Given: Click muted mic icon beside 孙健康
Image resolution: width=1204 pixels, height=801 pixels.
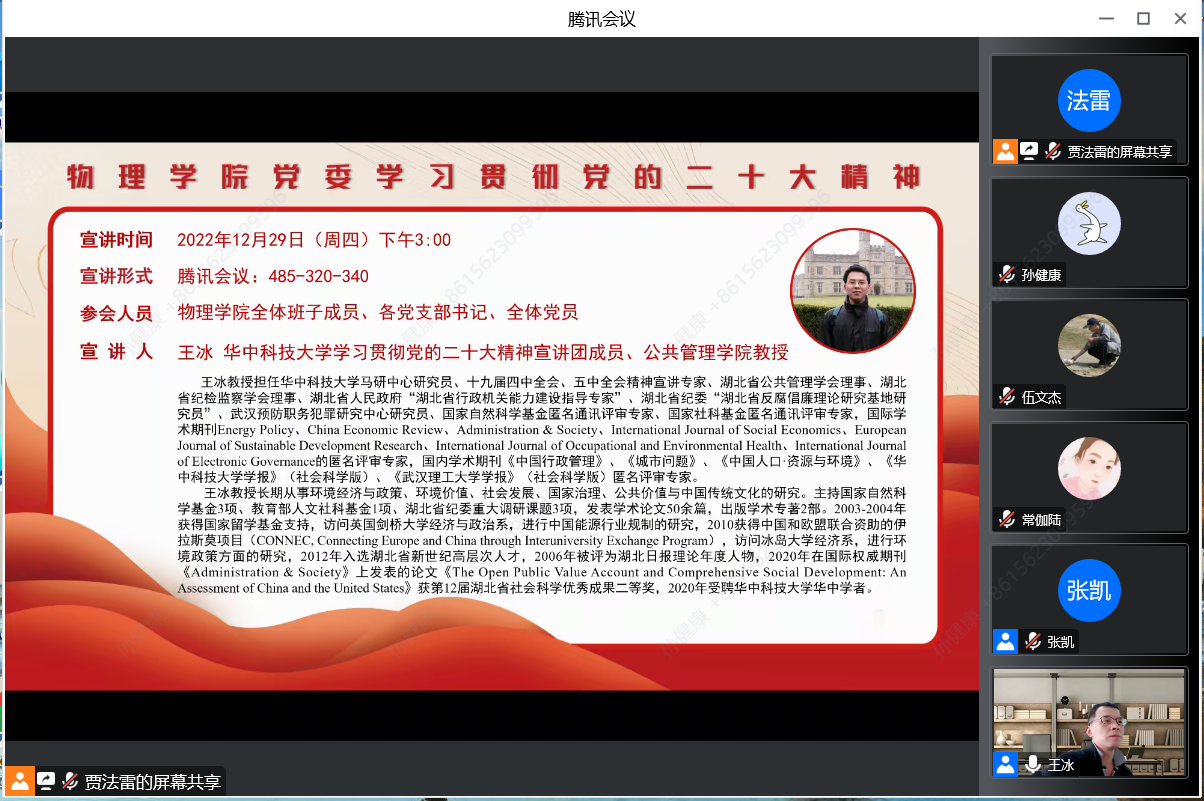Looking at the screenshot, I should [1007, 275].
